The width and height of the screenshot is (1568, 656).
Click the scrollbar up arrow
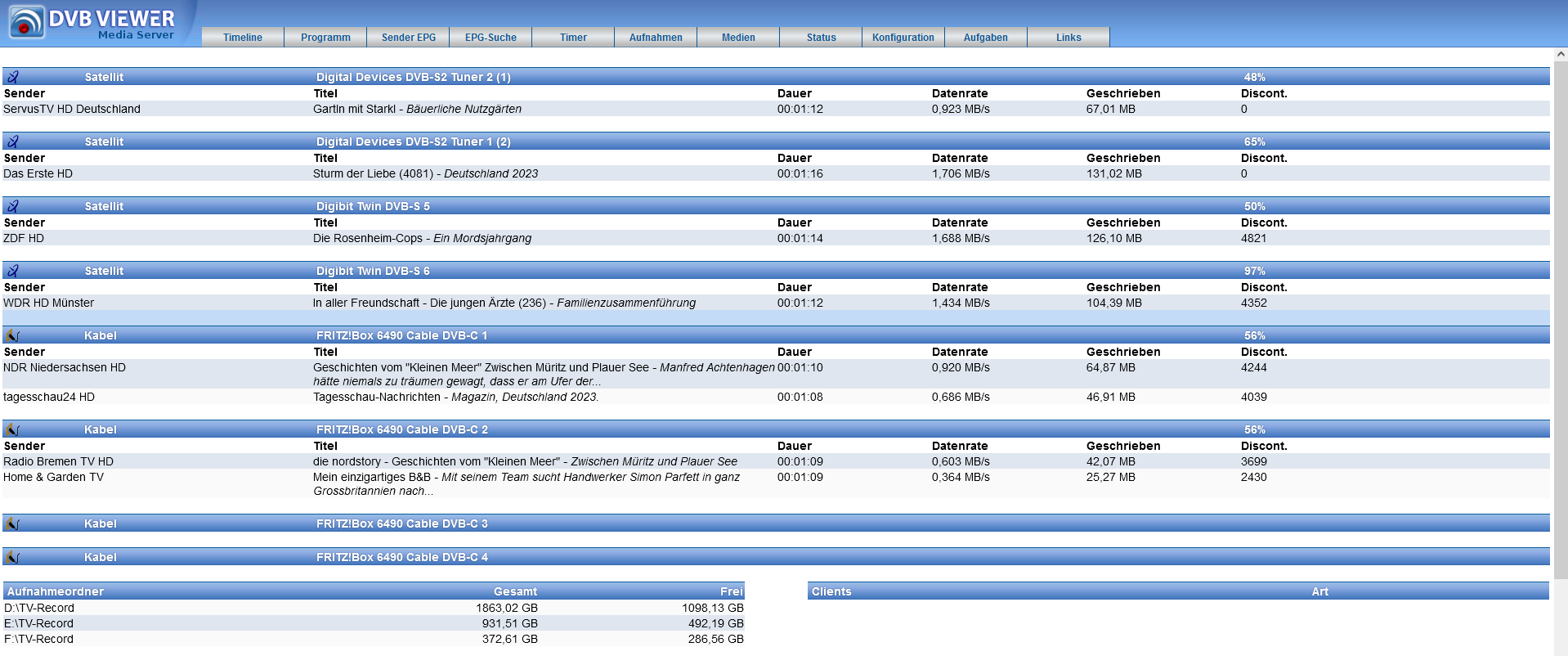click(1560, 54)
